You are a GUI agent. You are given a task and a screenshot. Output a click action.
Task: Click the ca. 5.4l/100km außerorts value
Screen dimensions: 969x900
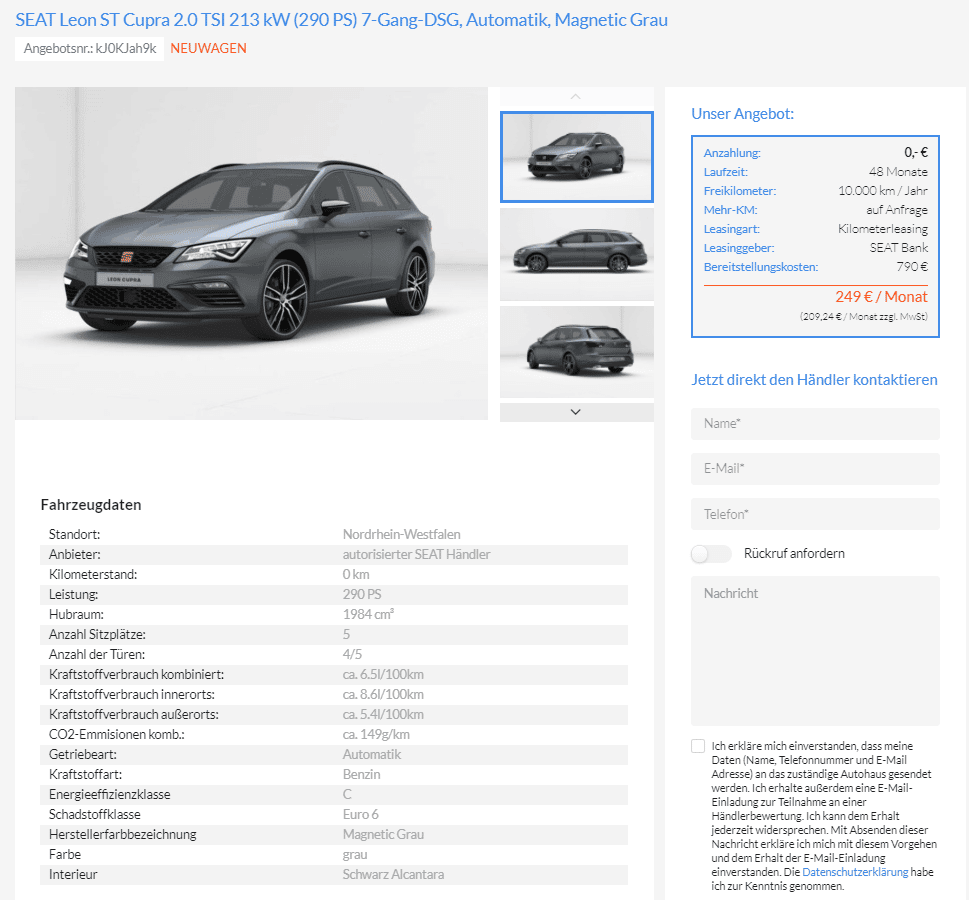tap(383, 715)
